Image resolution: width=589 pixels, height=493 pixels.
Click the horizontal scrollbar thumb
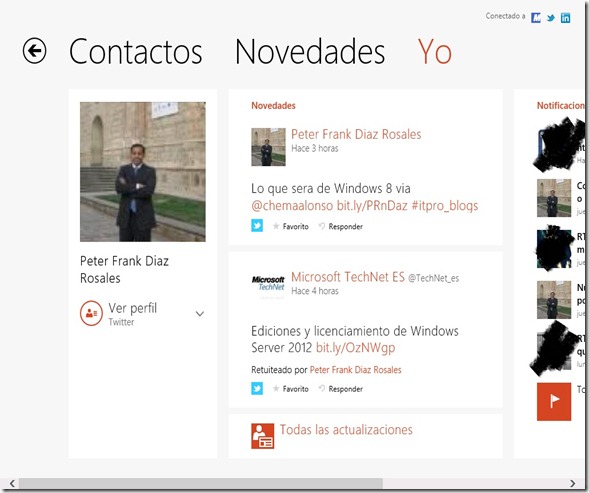click(201, 483)
